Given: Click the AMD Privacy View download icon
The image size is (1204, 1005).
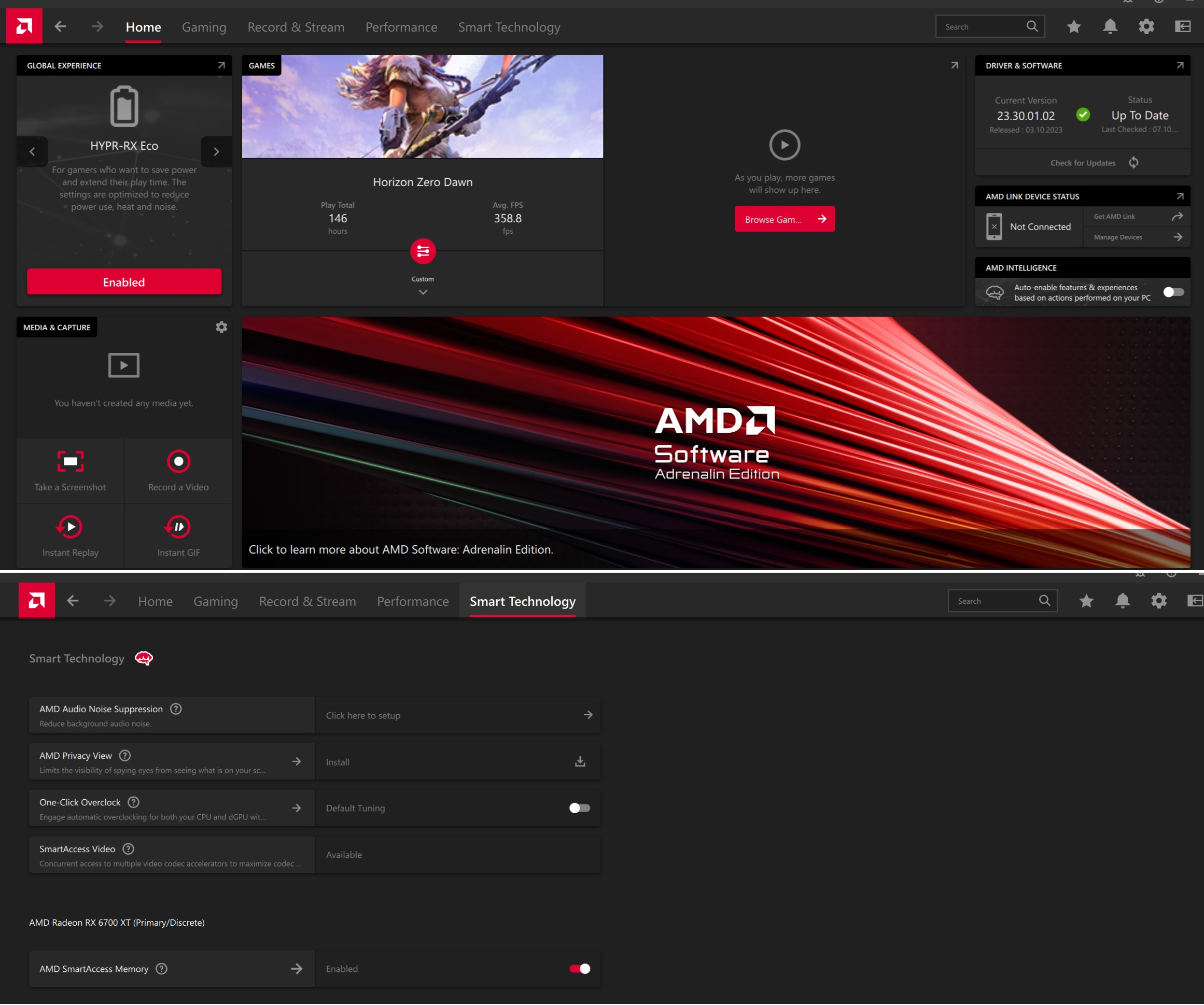Looking at the screenshot, I should [x=580, y=761].
